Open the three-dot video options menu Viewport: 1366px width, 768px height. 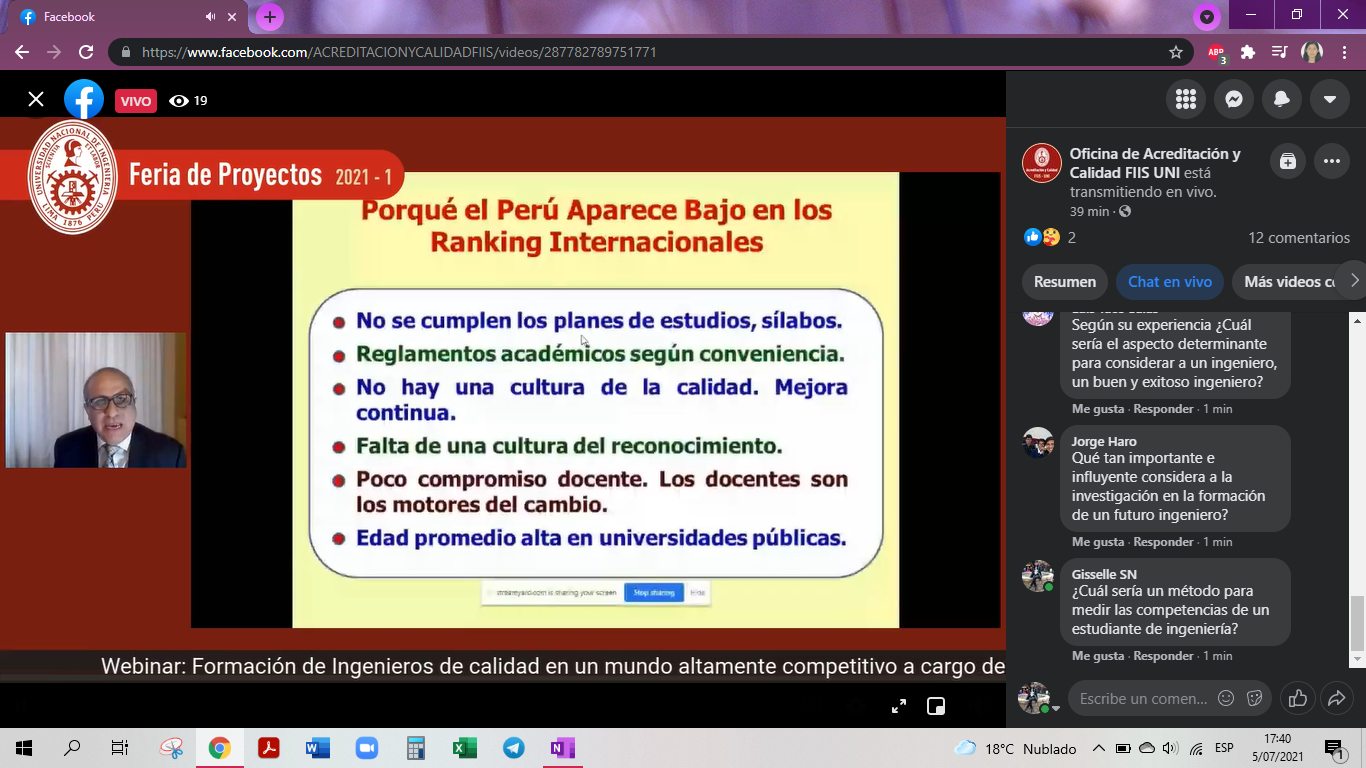point(1332,161)
